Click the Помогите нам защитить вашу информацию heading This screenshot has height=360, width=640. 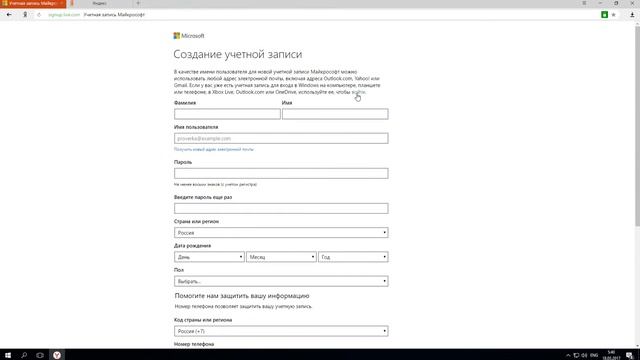click(x=242, y=296)
